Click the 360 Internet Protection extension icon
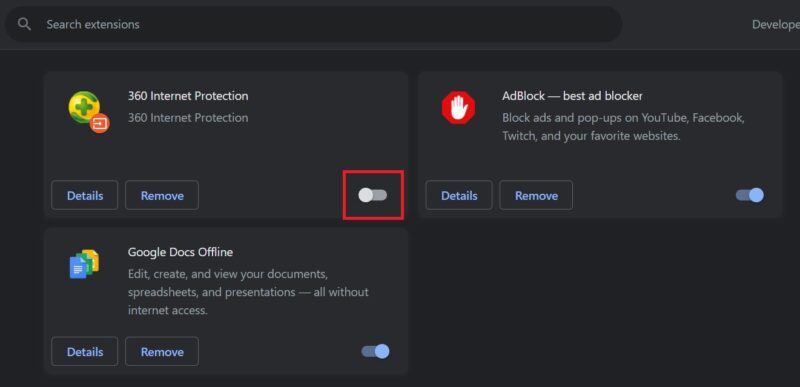 88,112
